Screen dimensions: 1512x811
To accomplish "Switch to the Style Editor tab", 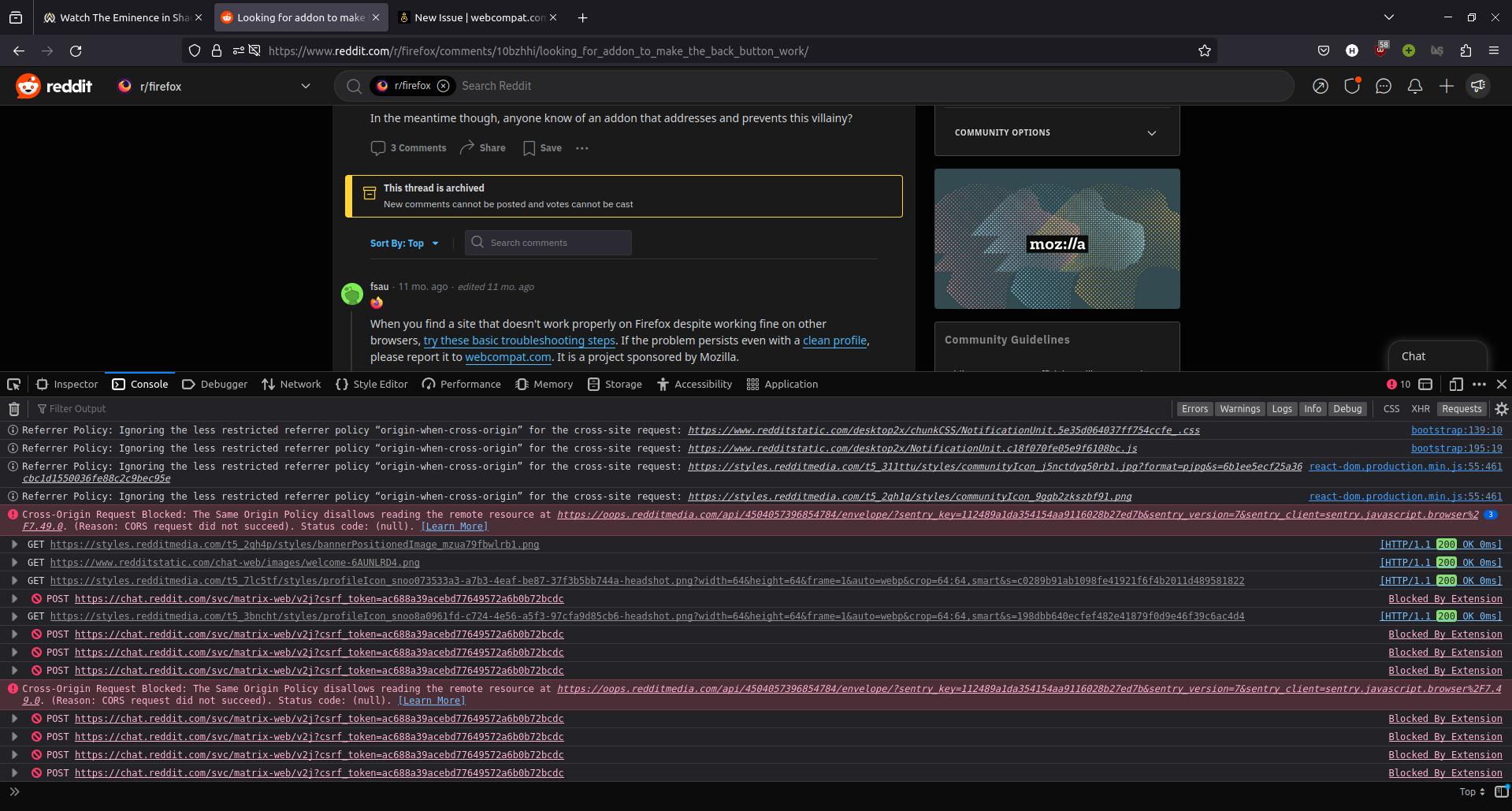I will [371, 384].
